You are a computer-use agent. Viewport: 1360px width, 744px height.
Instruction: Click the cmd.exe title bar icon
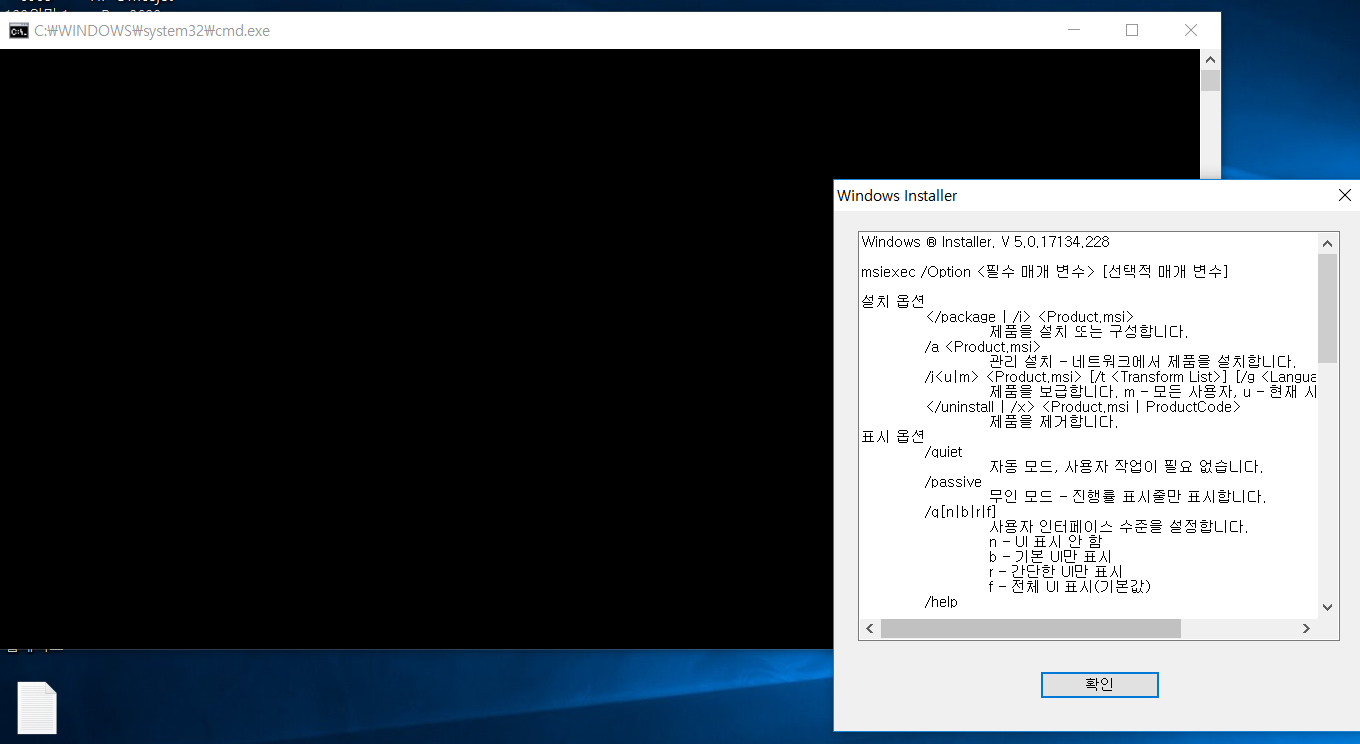click(19, 30)
